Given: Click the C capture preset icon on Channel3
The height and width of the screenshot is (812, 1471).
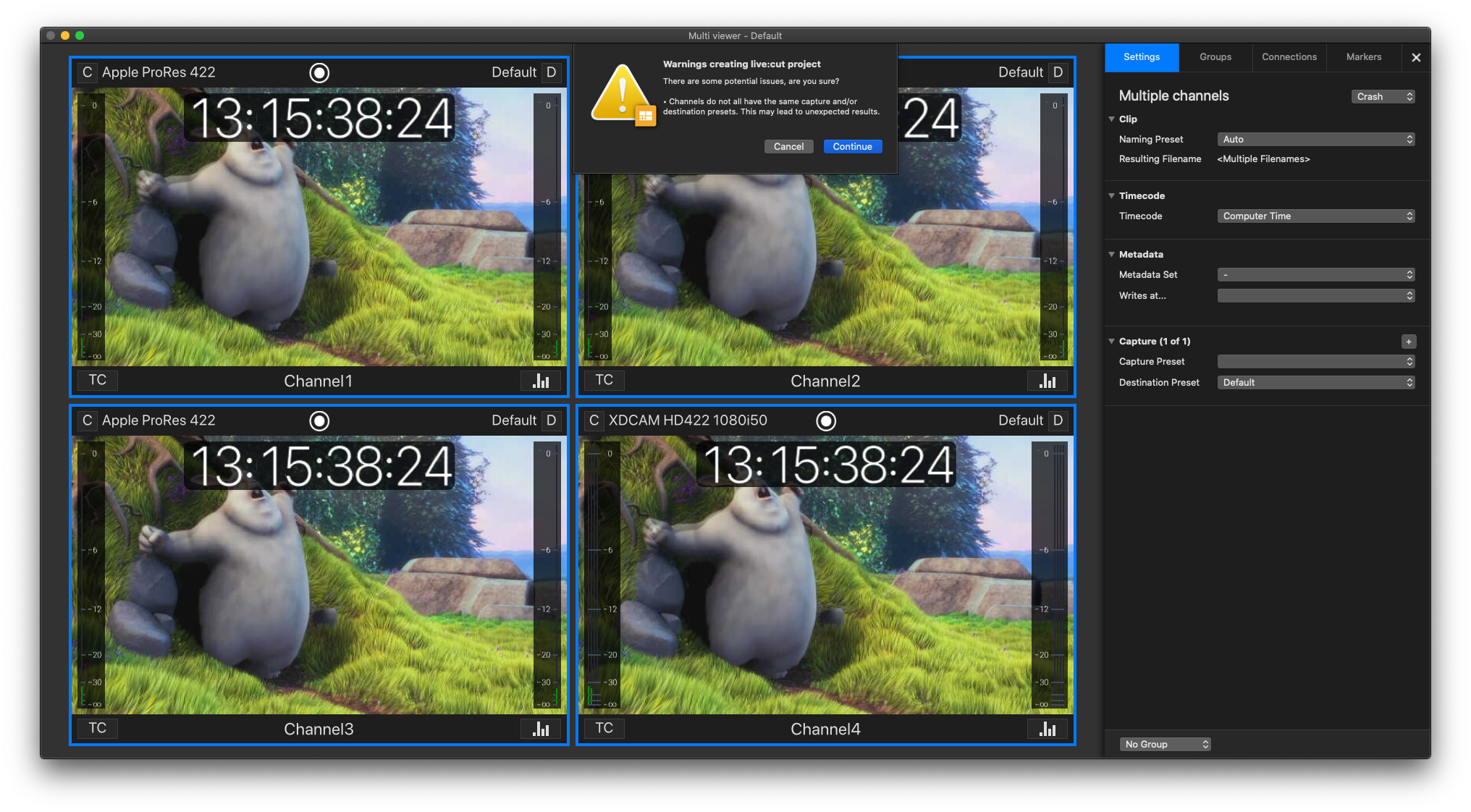Looking at the screenshot, I should [87, 420].
